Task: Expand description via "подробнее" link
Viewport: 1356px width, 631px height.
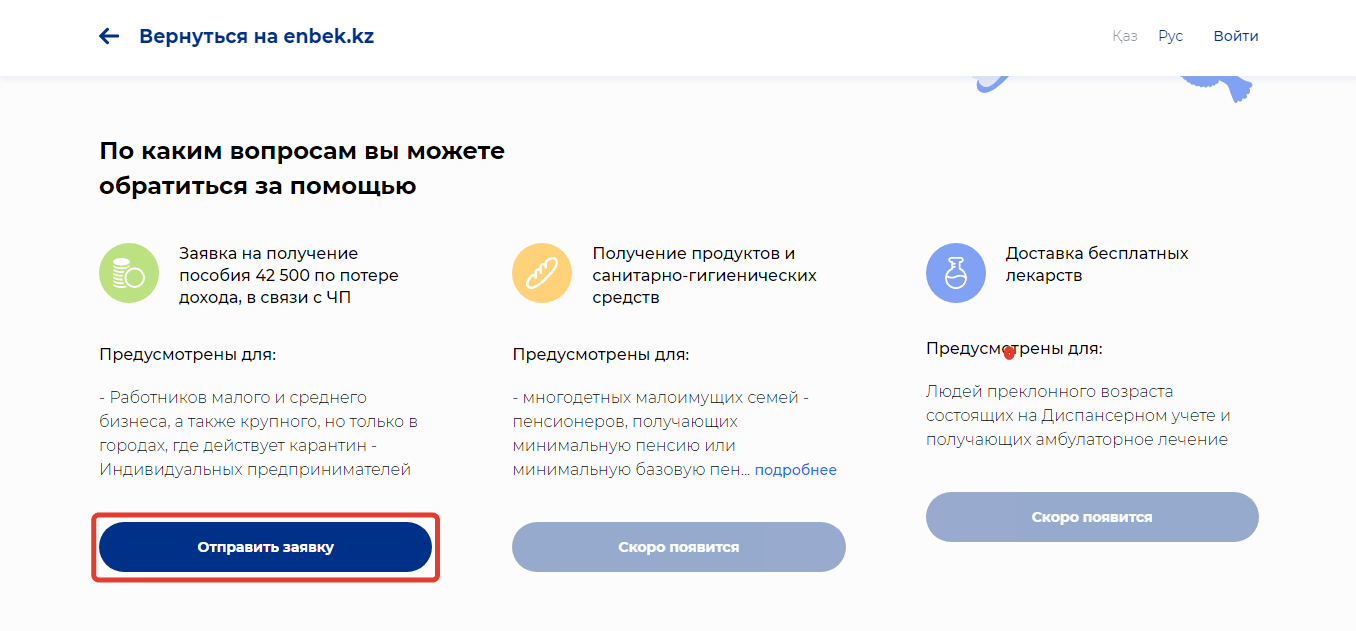Action: click(795, 470)
